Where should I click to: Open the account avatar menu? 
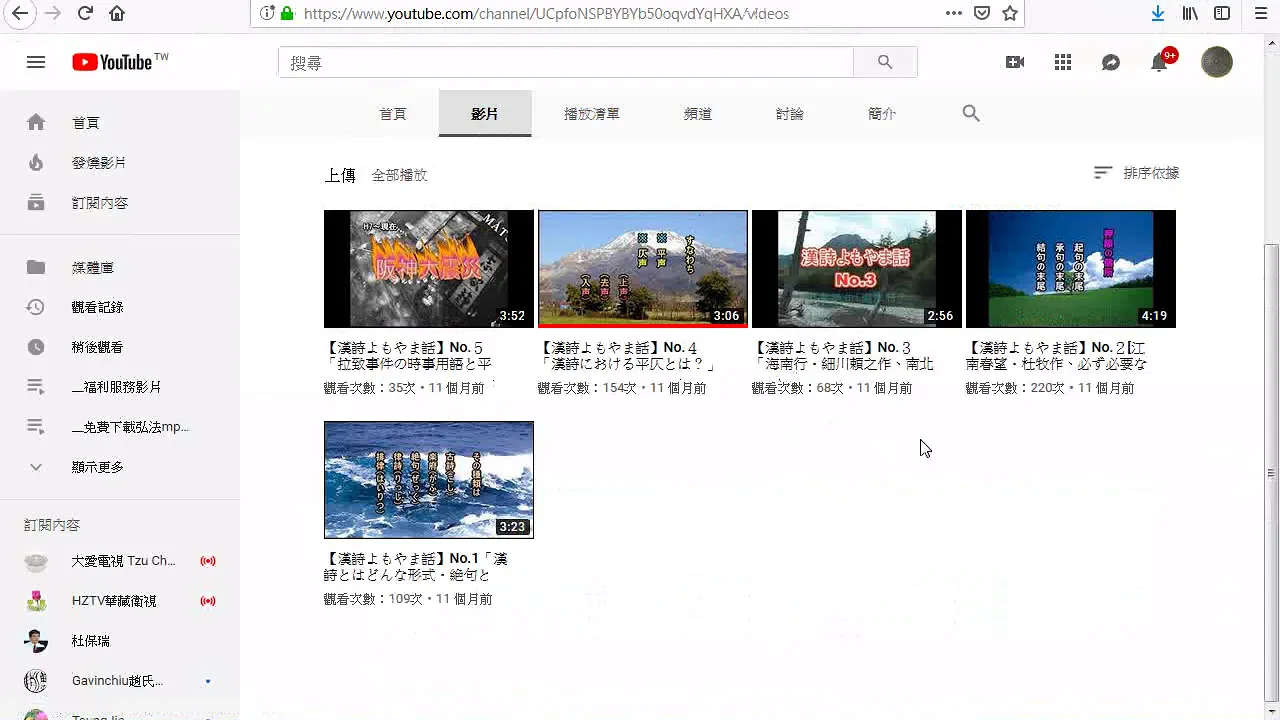coord(1217,62)
